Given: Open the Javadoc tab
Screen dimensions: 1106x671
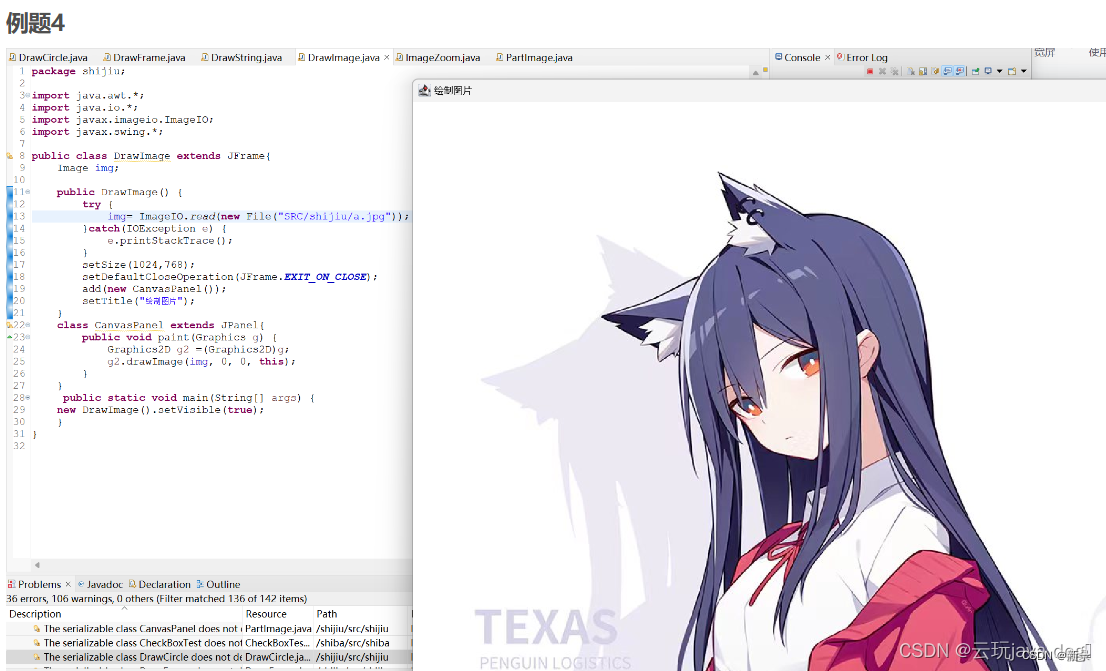Looking at the screenshot, I should (99, 584).
